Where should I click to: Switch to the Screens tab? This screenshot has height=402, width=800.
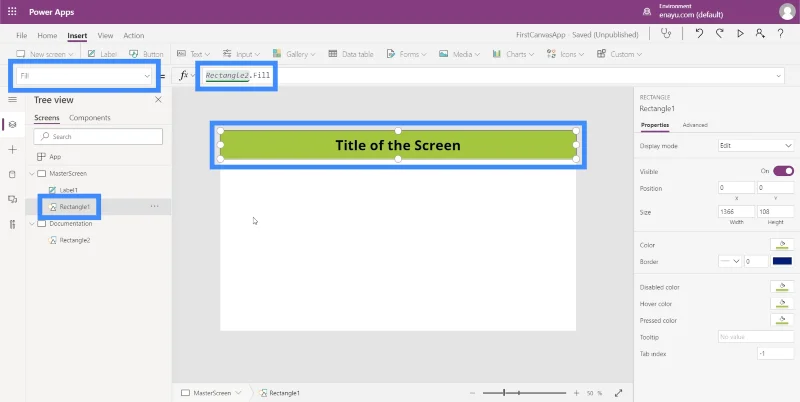pos(47,118)
